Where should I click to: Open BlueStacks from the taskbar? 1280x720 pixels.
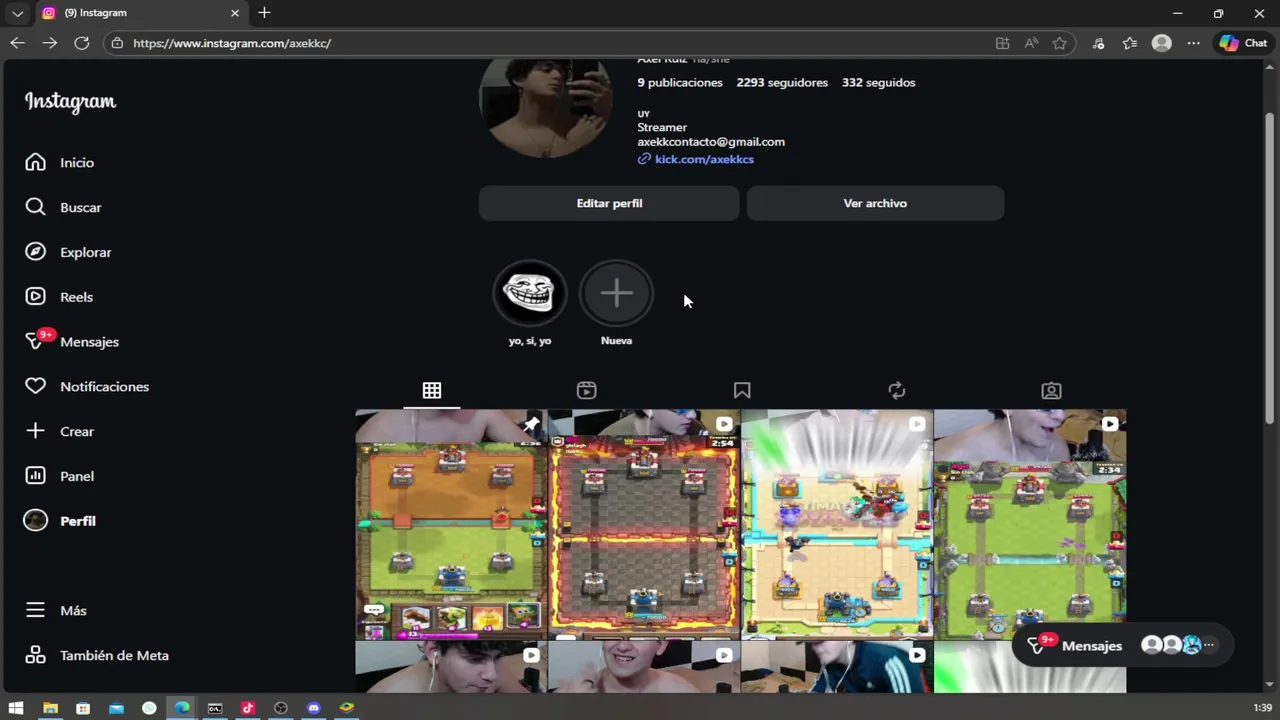[x=347, y=708]
